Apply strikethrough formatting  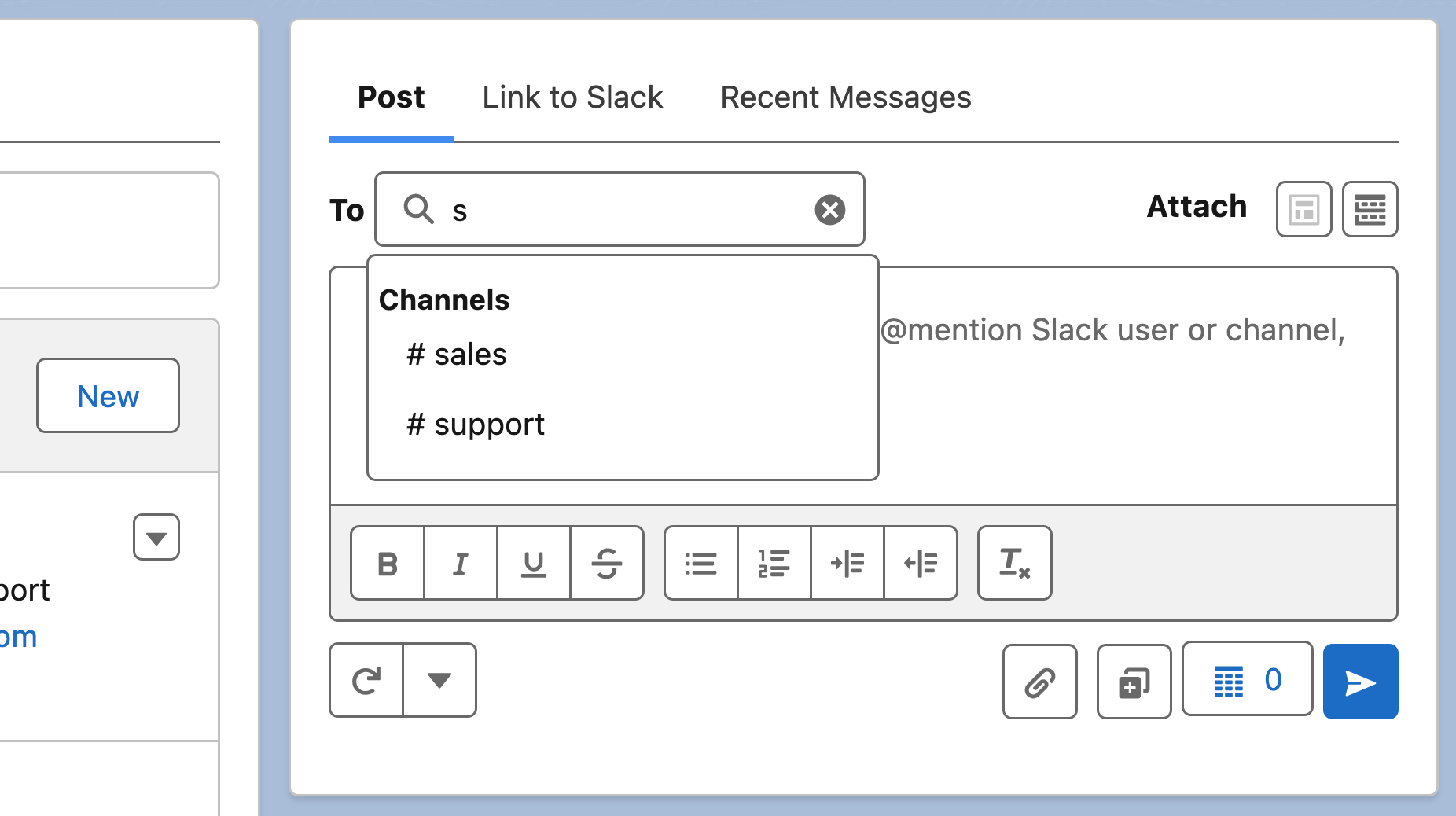click(607, 563)
